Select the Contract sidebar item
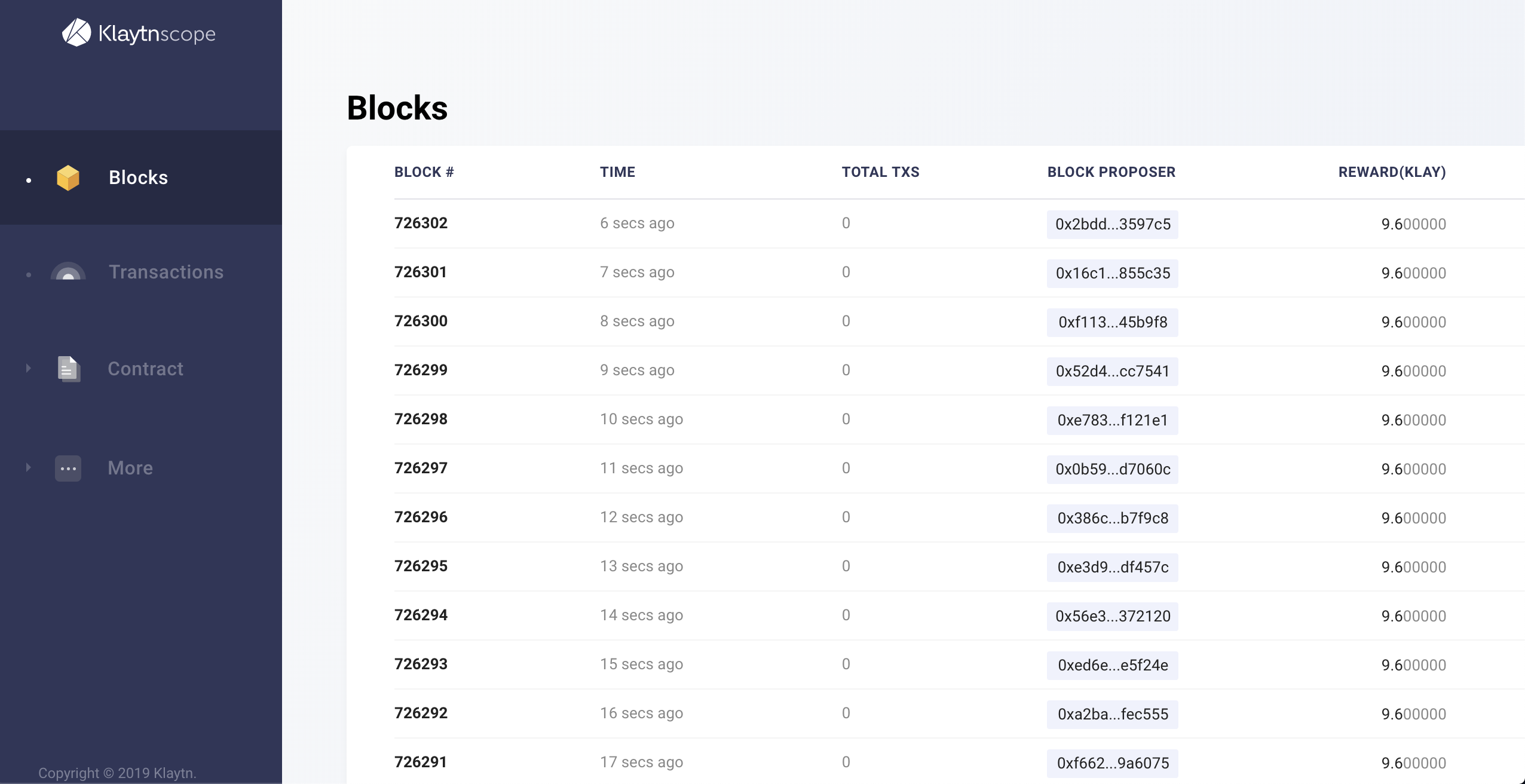This screenshot has height=784, width=1525. pyautogui.click(x=145, y=369)
